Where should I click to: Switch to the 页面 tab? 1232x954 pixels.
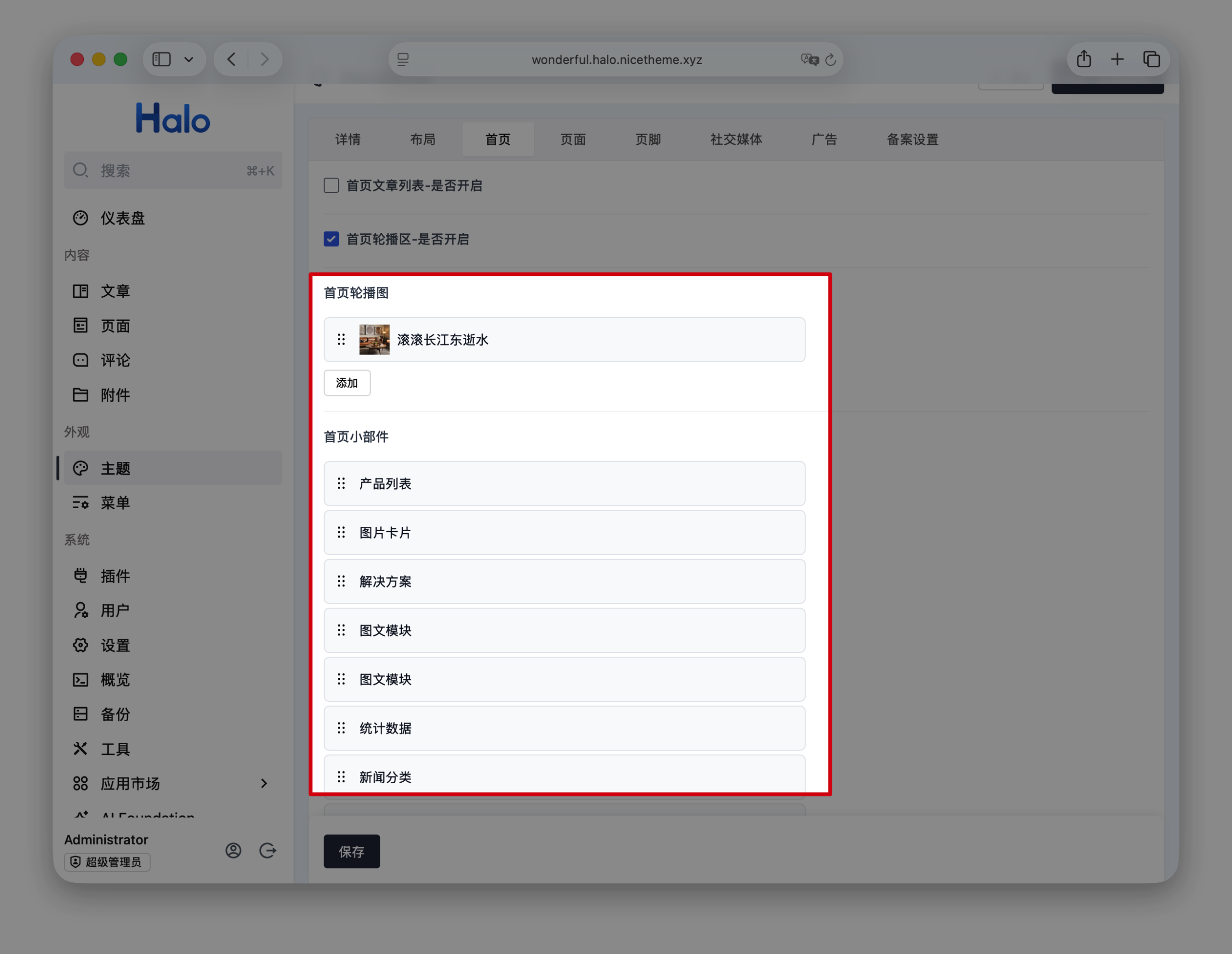tap(573, 139)
